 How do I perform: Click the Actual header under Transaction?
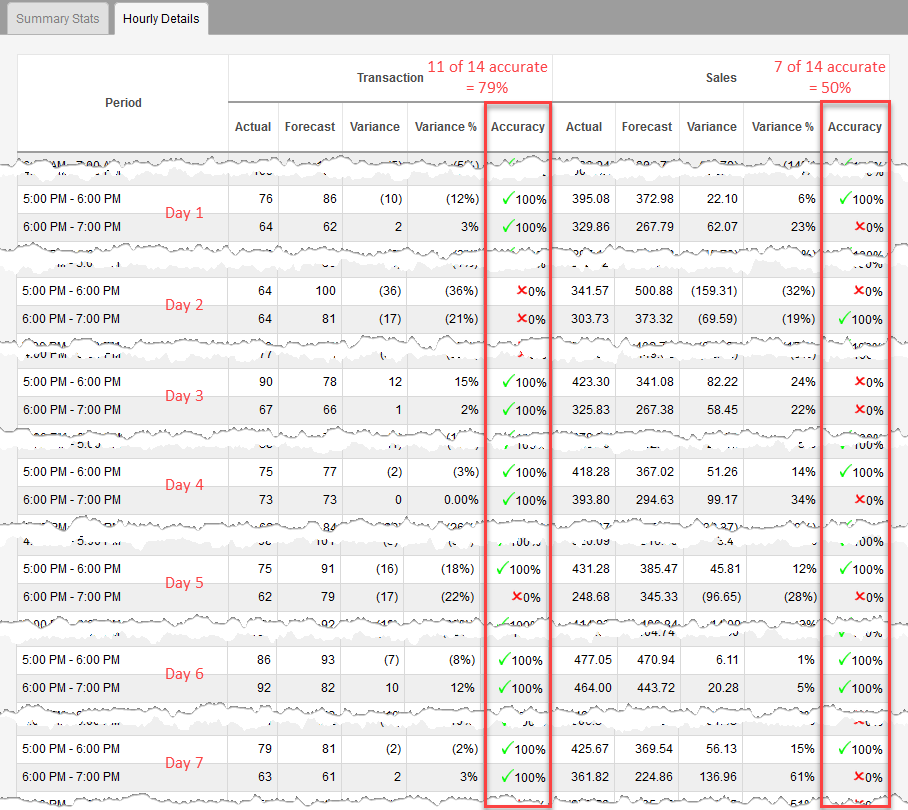252,127
